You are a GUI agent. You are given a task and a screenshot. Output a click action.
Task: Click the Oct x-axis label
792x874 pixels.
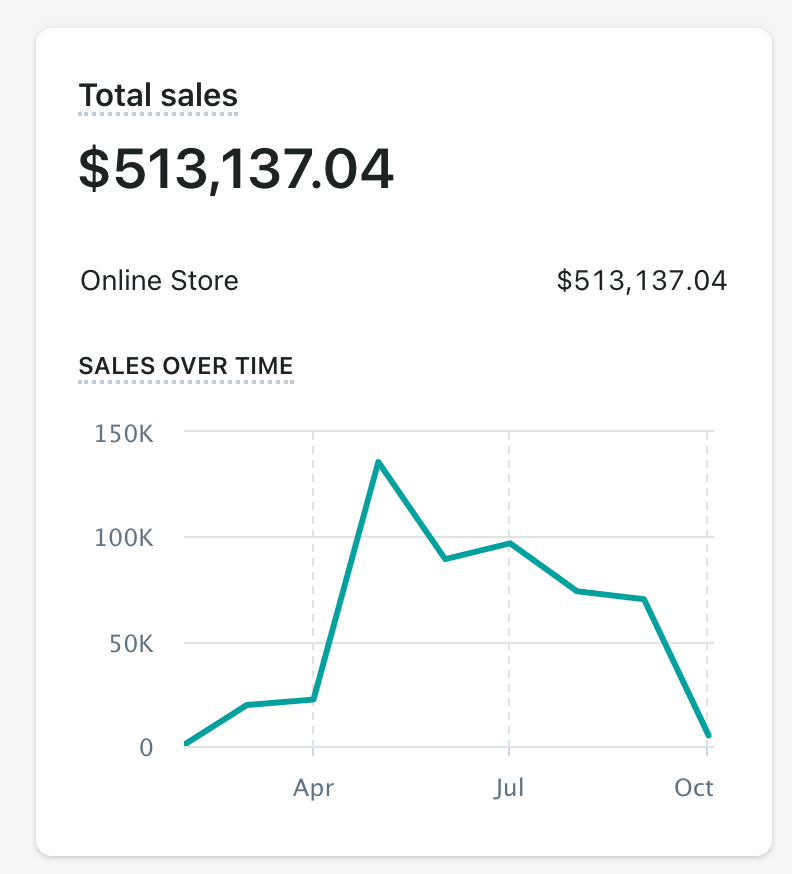click(x=694, y=788)
